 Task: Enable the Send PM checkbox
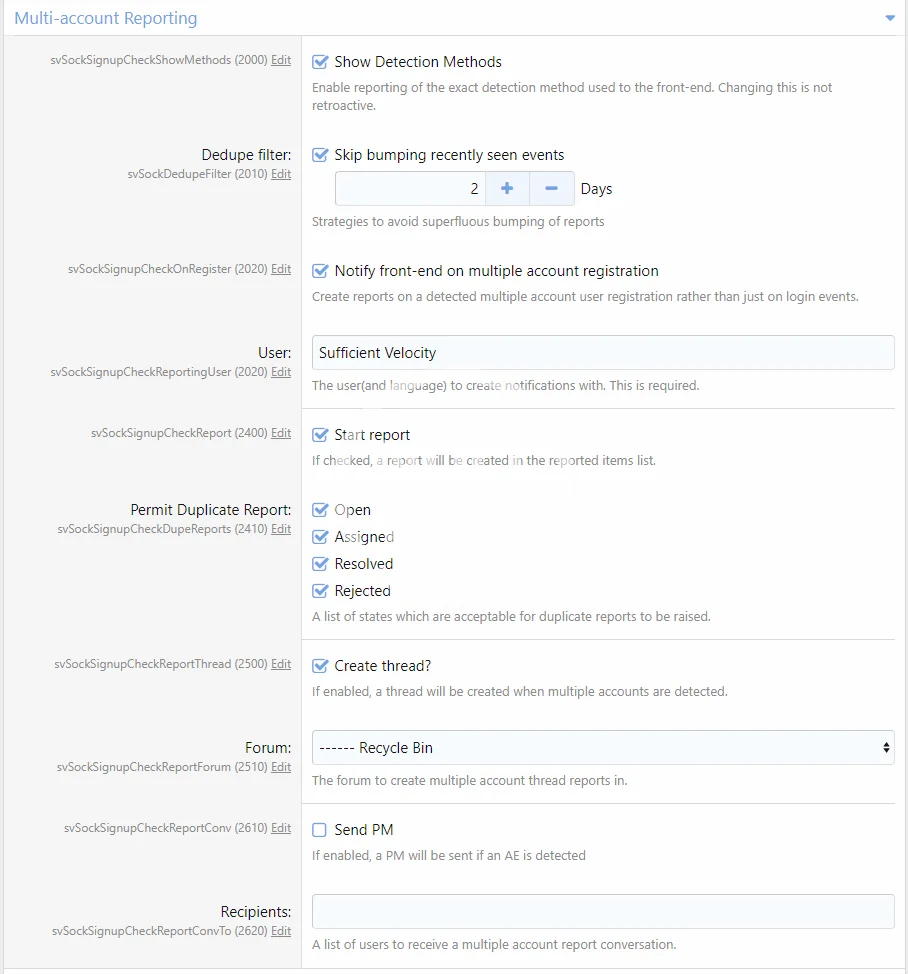(321, 830)
